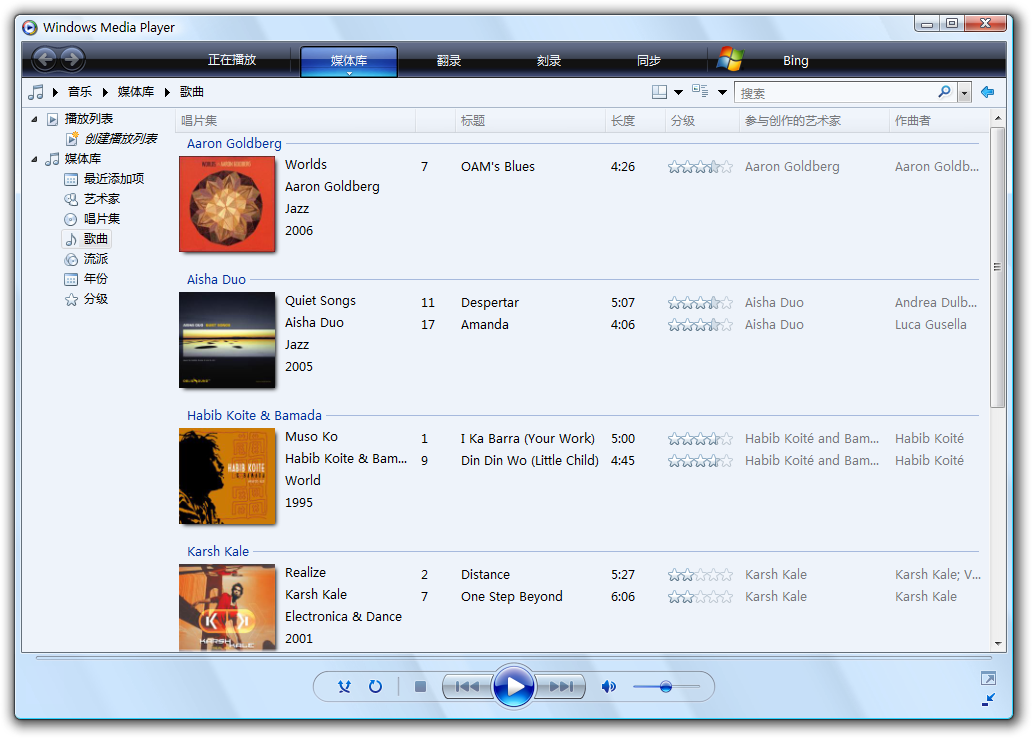The height and width of the screenshot is (738, 1032).
Task: Open 流派 in the library tree
Action: [95, 259]
